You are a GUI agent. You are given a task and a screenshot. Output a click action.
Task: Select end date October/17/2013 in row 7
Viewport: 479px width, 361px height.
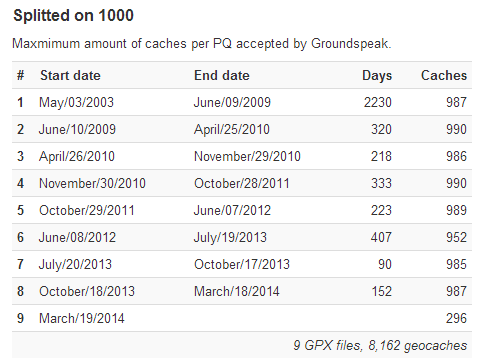[x=242, y=264]
